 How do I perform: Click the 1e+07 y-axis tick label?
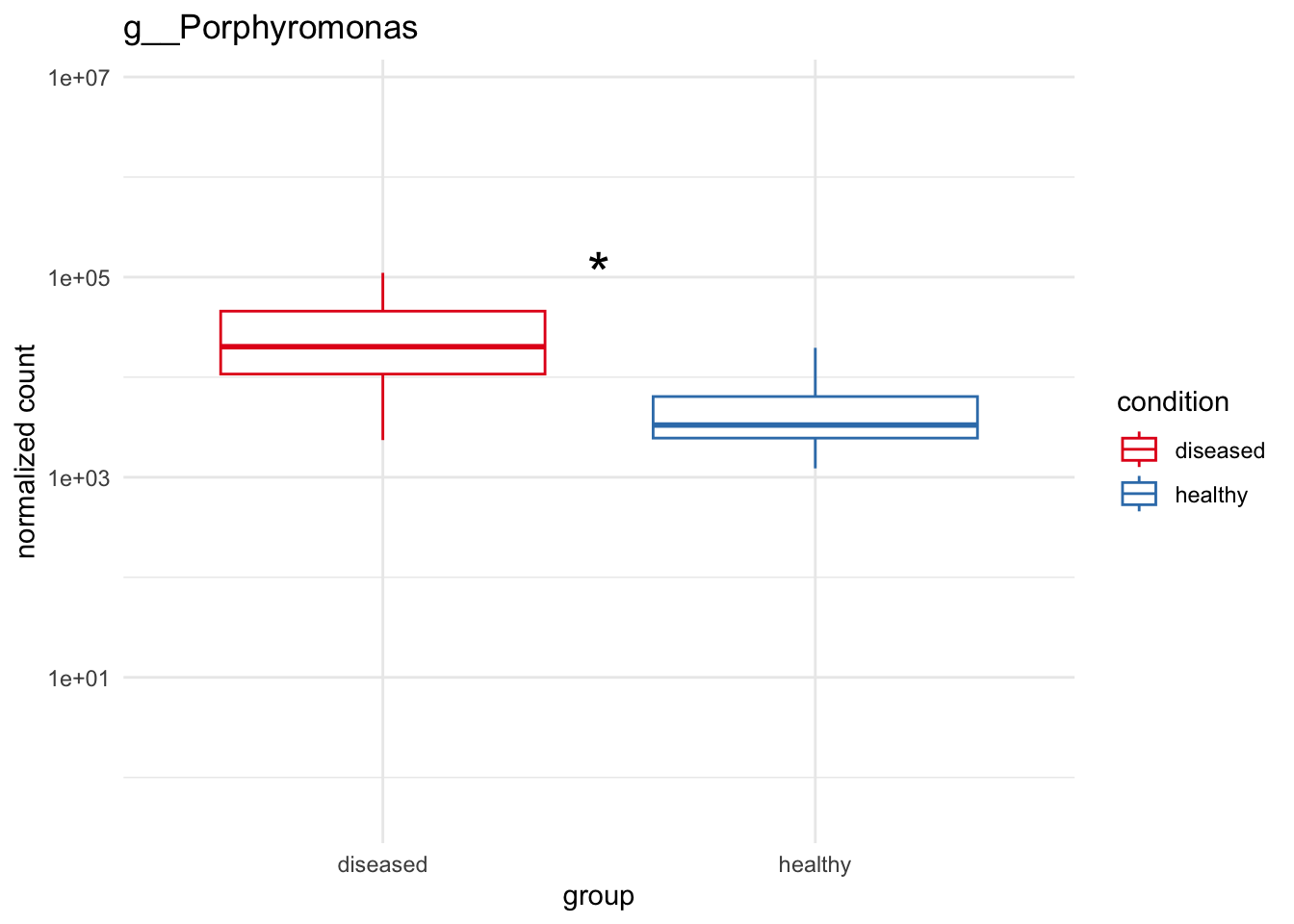coord(79,77)
